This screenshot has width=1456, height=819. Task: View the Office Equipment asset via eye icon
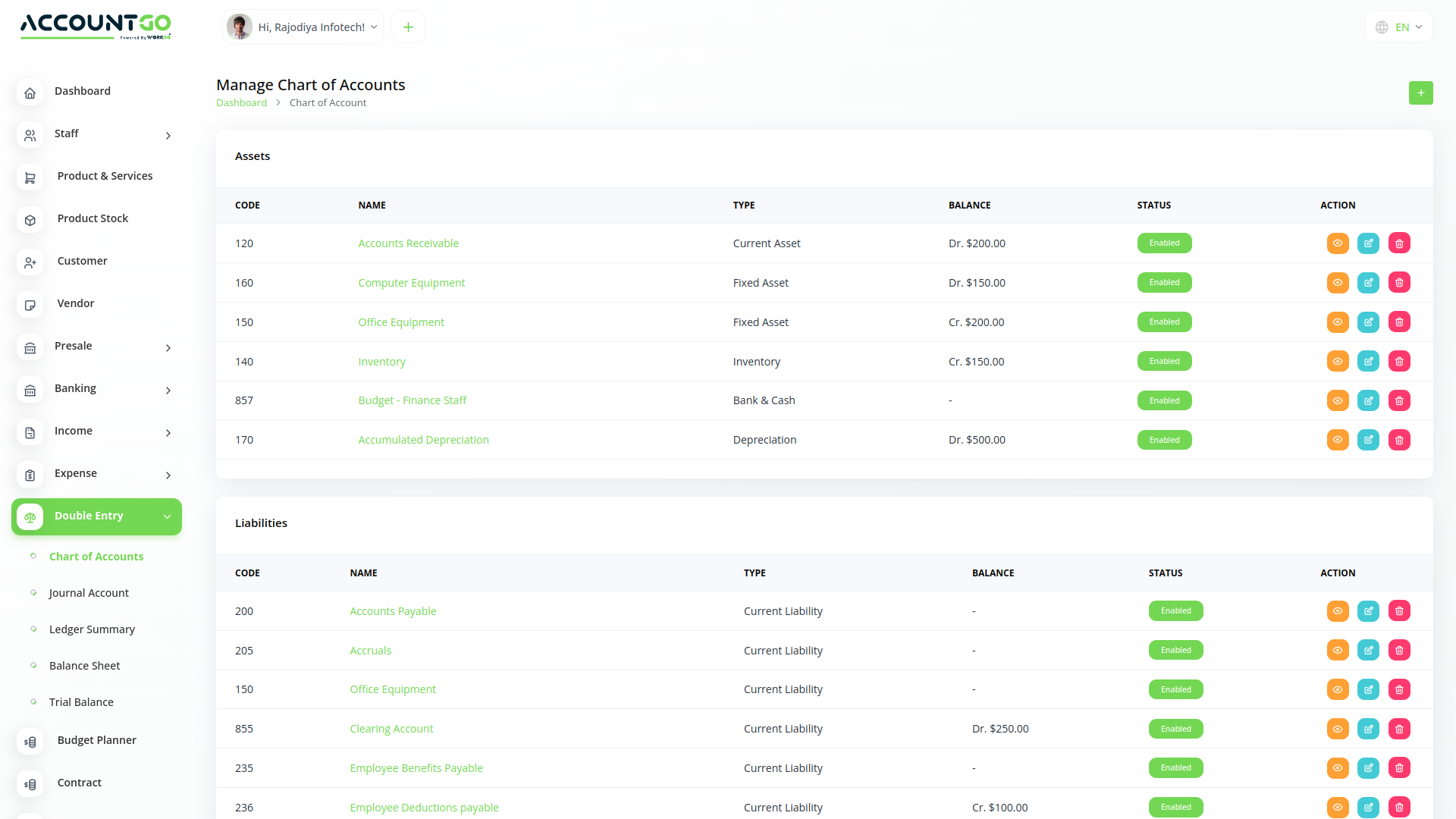tap(1338, 322)
